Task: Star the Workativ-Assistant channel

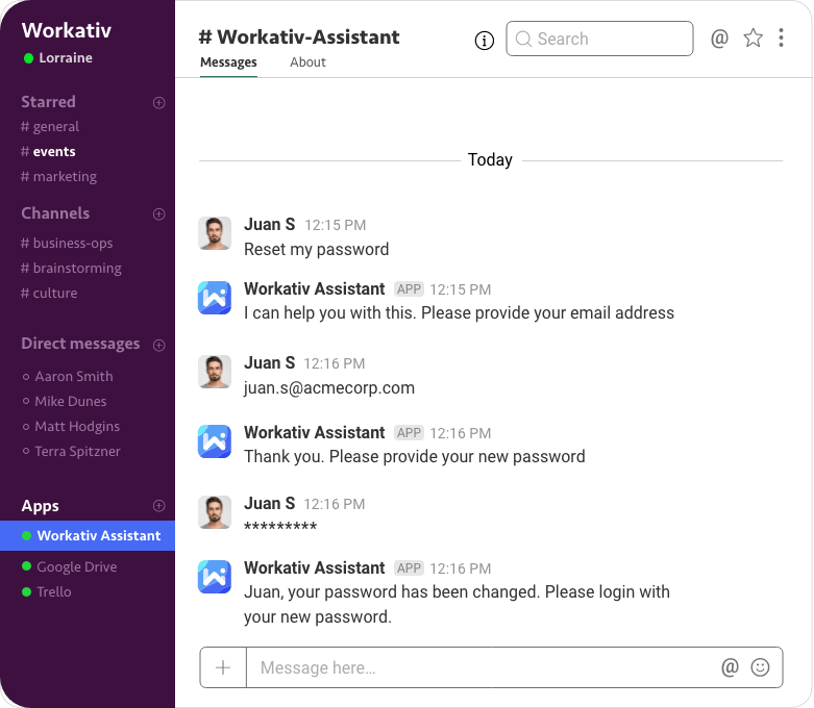Action: point(753,38)
